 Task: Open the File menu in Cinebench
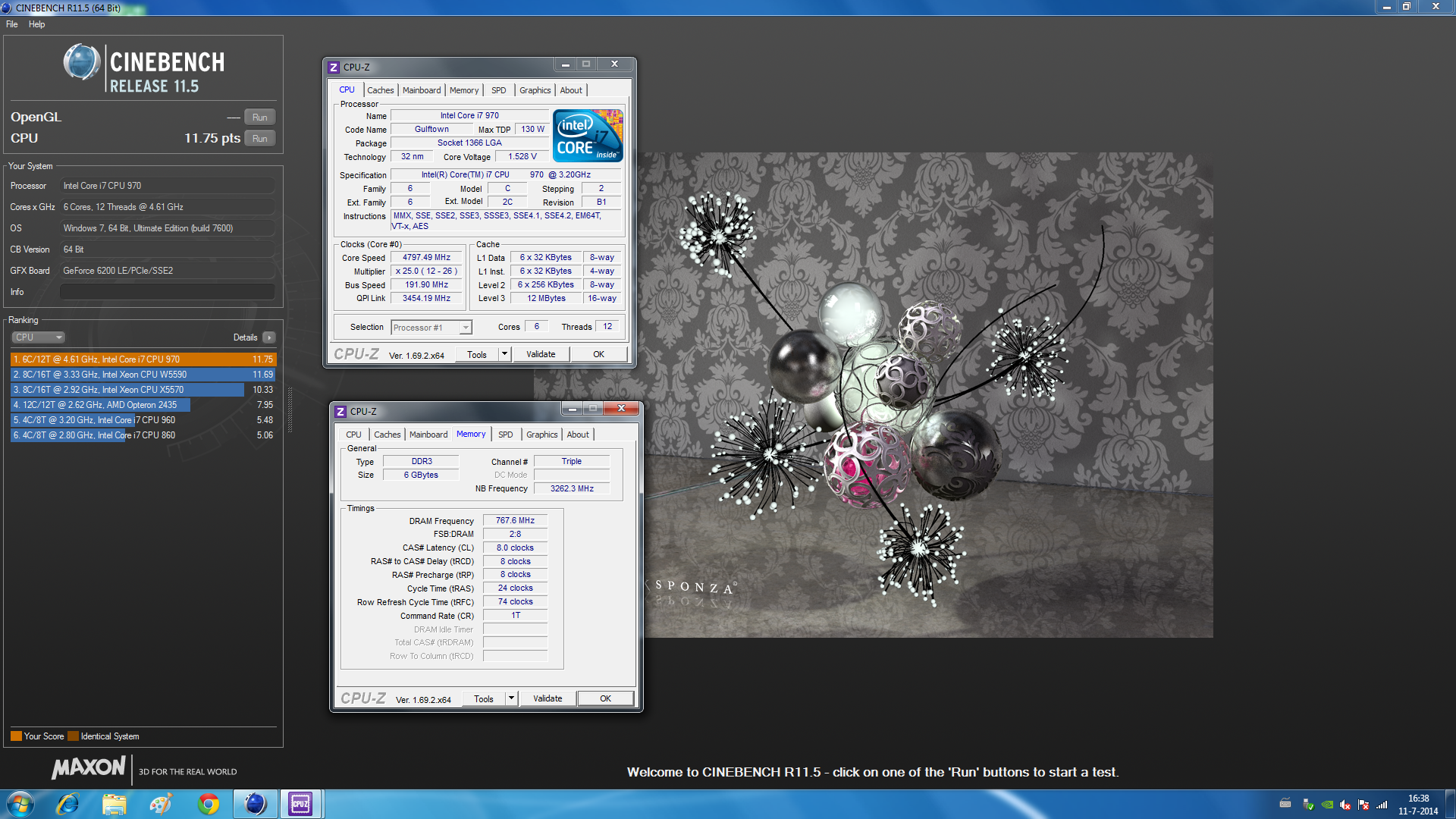point(12,24)
